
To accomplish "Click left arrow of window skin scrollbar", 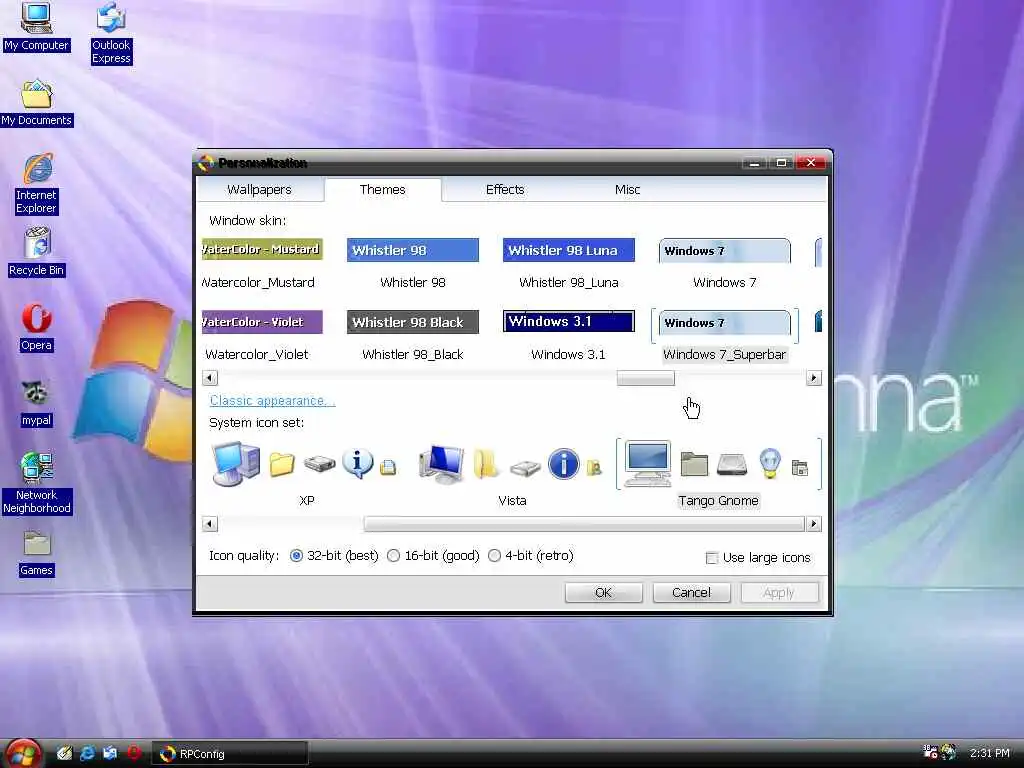I will click(x=210, y=378).
